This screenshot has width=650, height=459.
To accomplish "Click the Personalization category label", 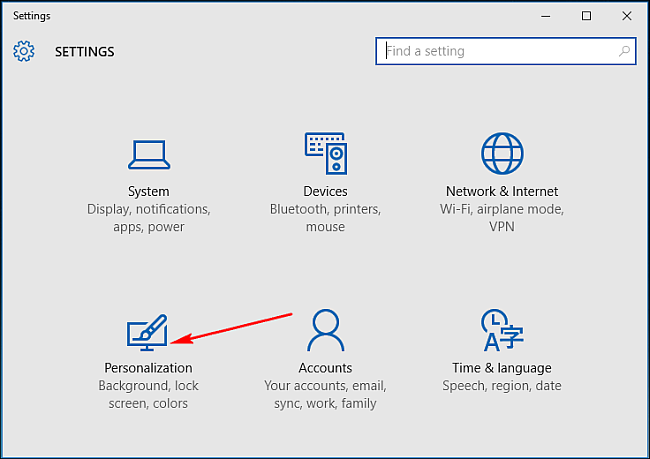I will (148, 368).
